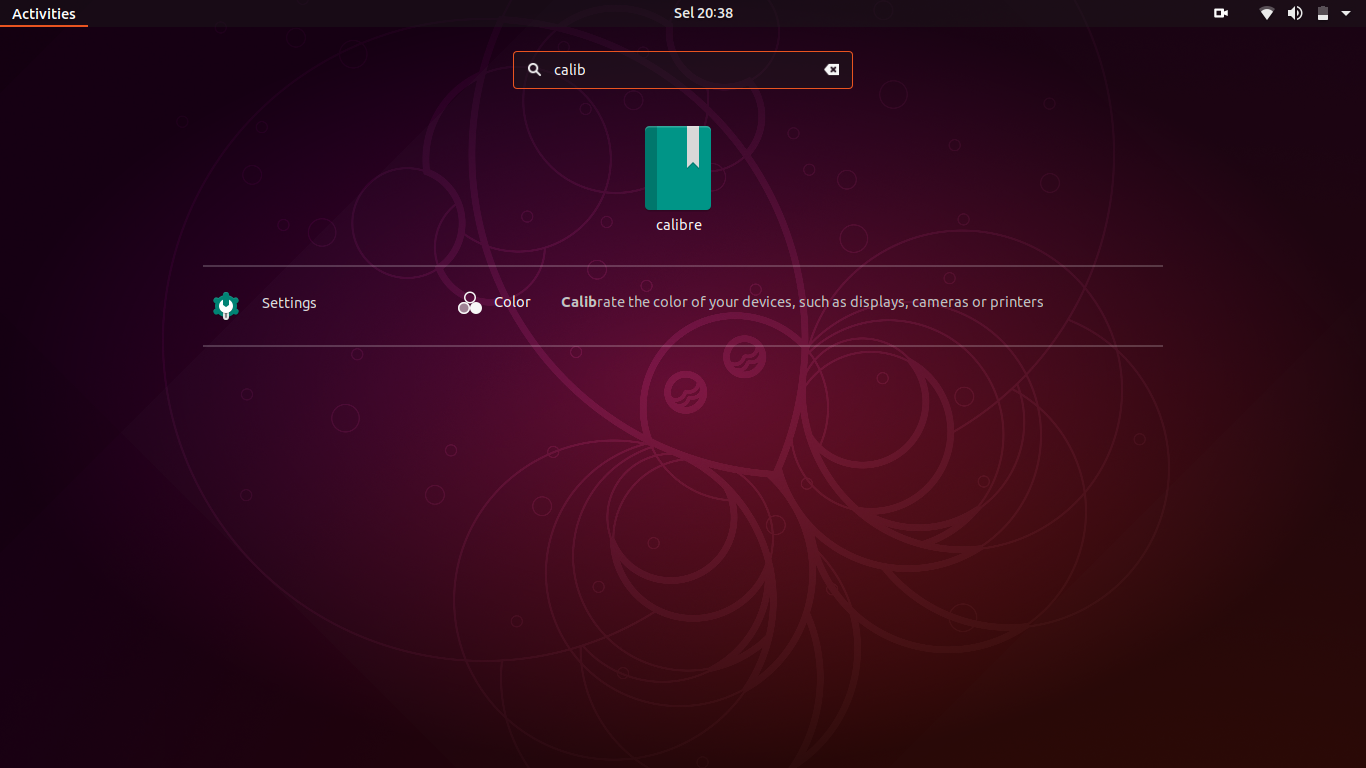Click the Calibrate the color description text

[x=802, y=302]
